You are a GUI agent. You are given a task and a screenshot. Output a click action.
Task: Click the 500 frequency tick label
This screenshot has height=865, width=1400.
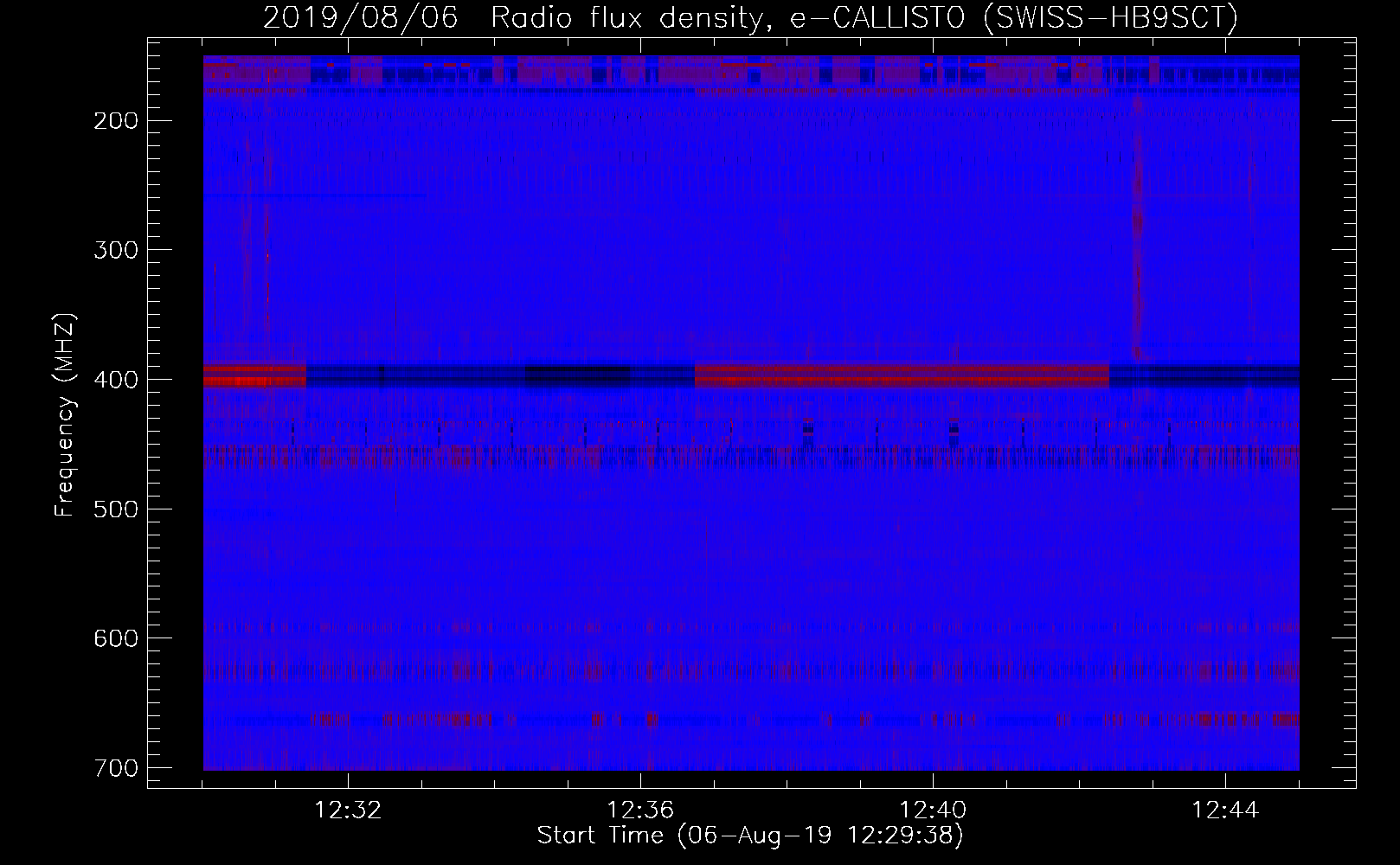115,509
